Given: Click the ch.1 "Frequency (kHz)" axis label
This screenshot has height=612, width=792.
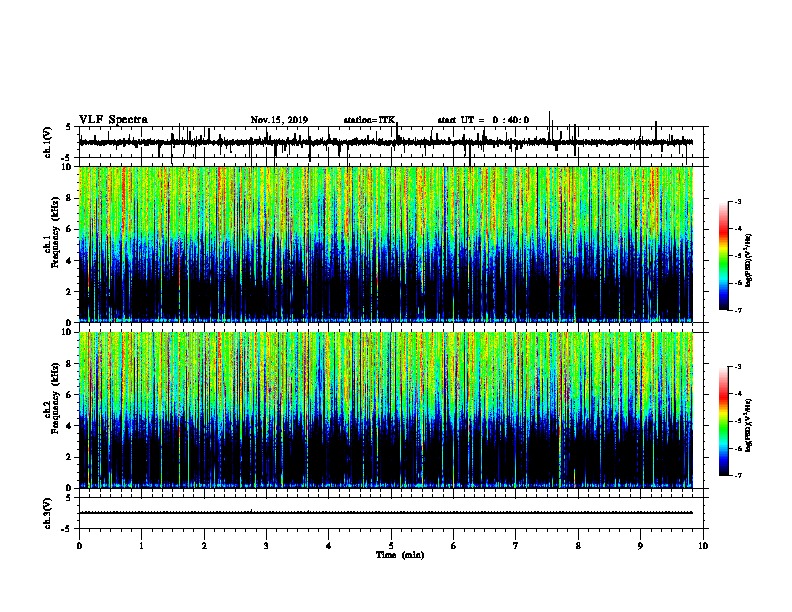Looking at the screenshot, I should click(x=55, y=232).
